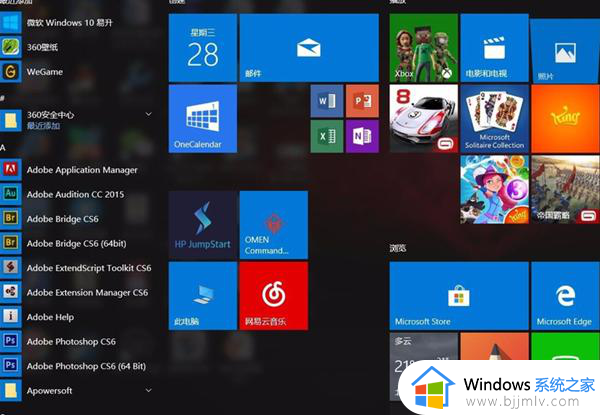600x415 pixels.
Task: Click the 最近添加 label under 360安全中心
Action: [x=43, y=126]
